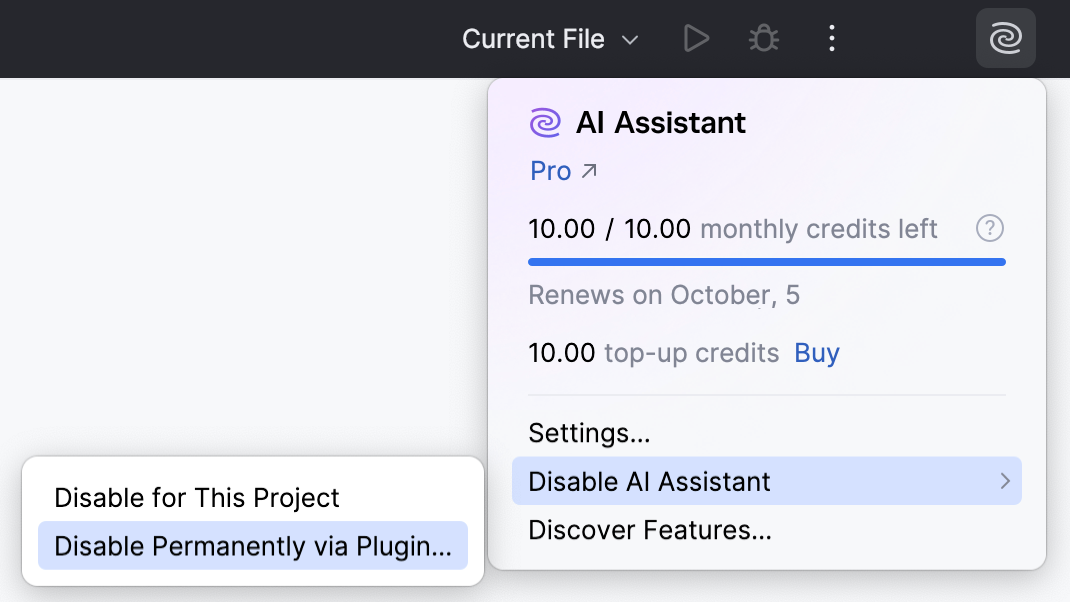The height and width of the screenshot is (602, 1070).
Task: Click the AI Assistant logo in the popup
Action: point(544,122)
